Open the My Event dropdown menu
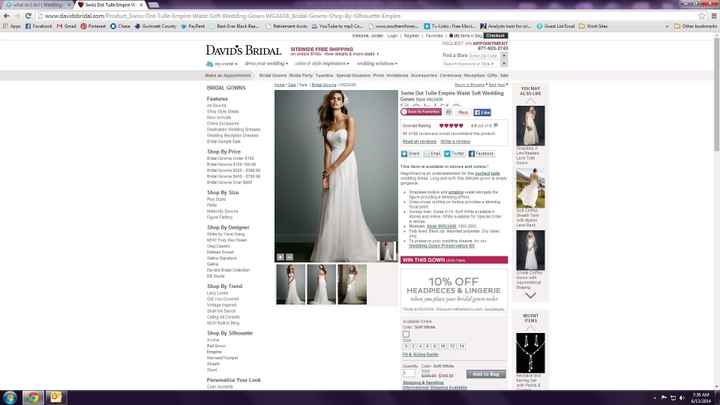 [x=222, y=64]
